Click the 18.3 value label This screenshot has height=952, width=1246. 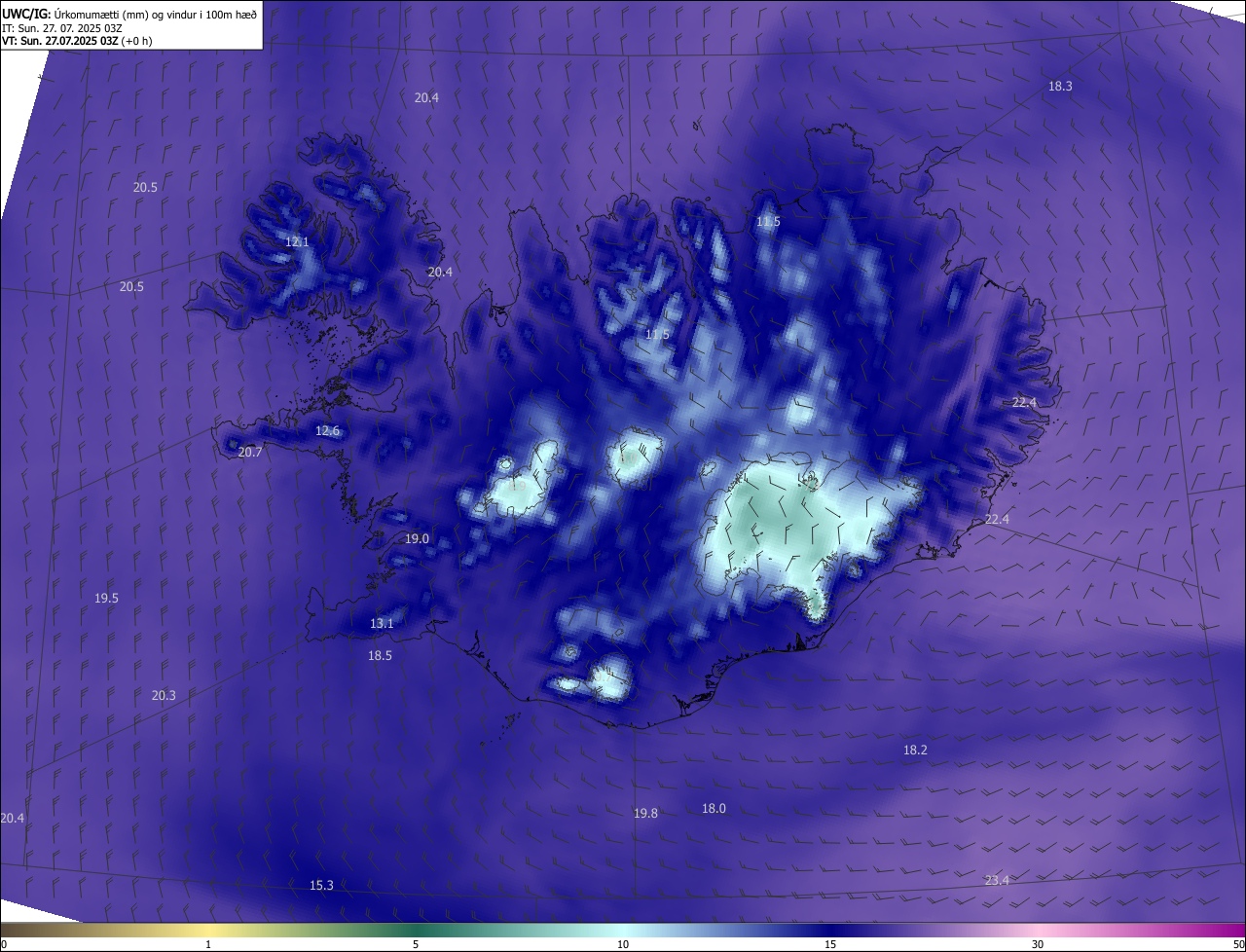click(1060, 86)
